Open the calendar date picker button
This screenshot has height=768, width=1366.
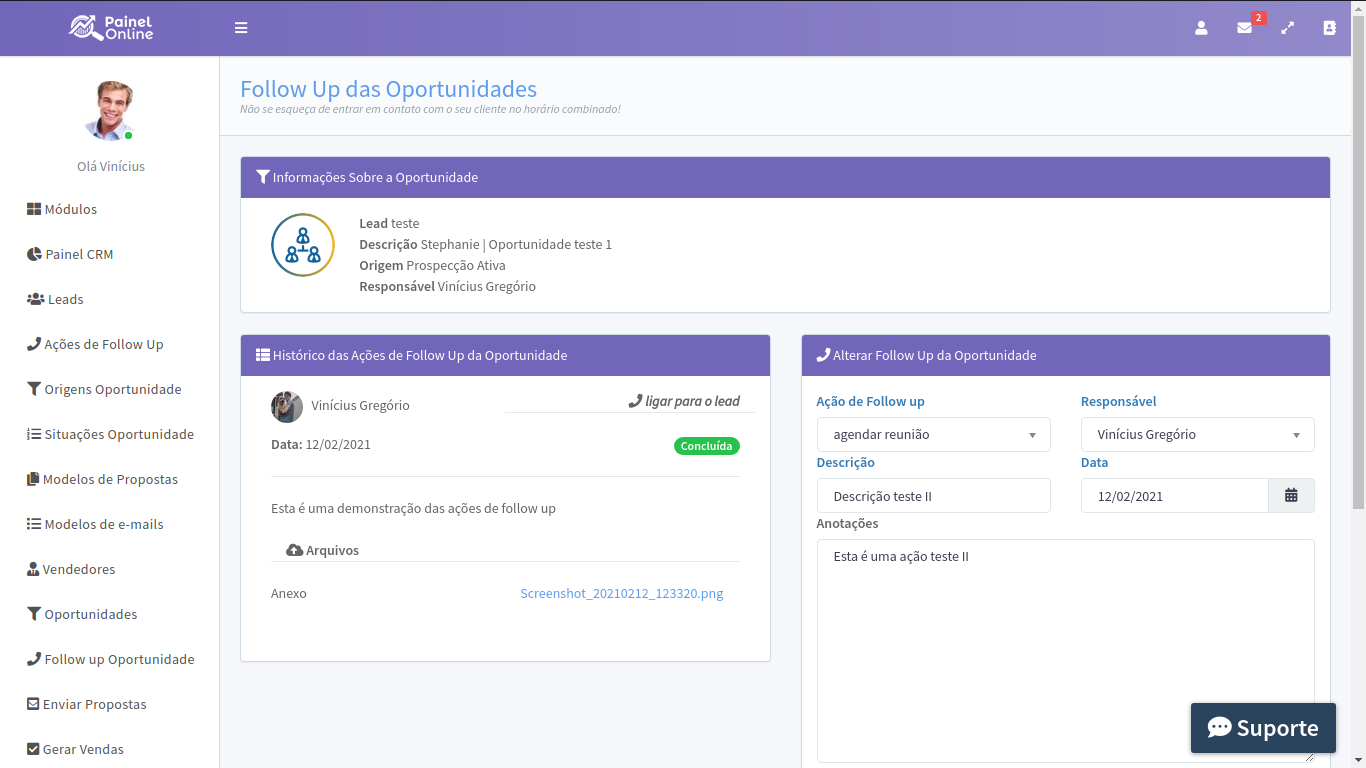[x=1292, y=496]
